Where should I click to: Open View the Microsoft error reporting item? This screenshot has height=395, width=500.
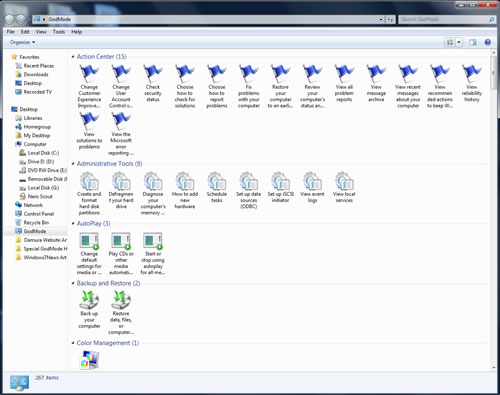click(121, 134)
